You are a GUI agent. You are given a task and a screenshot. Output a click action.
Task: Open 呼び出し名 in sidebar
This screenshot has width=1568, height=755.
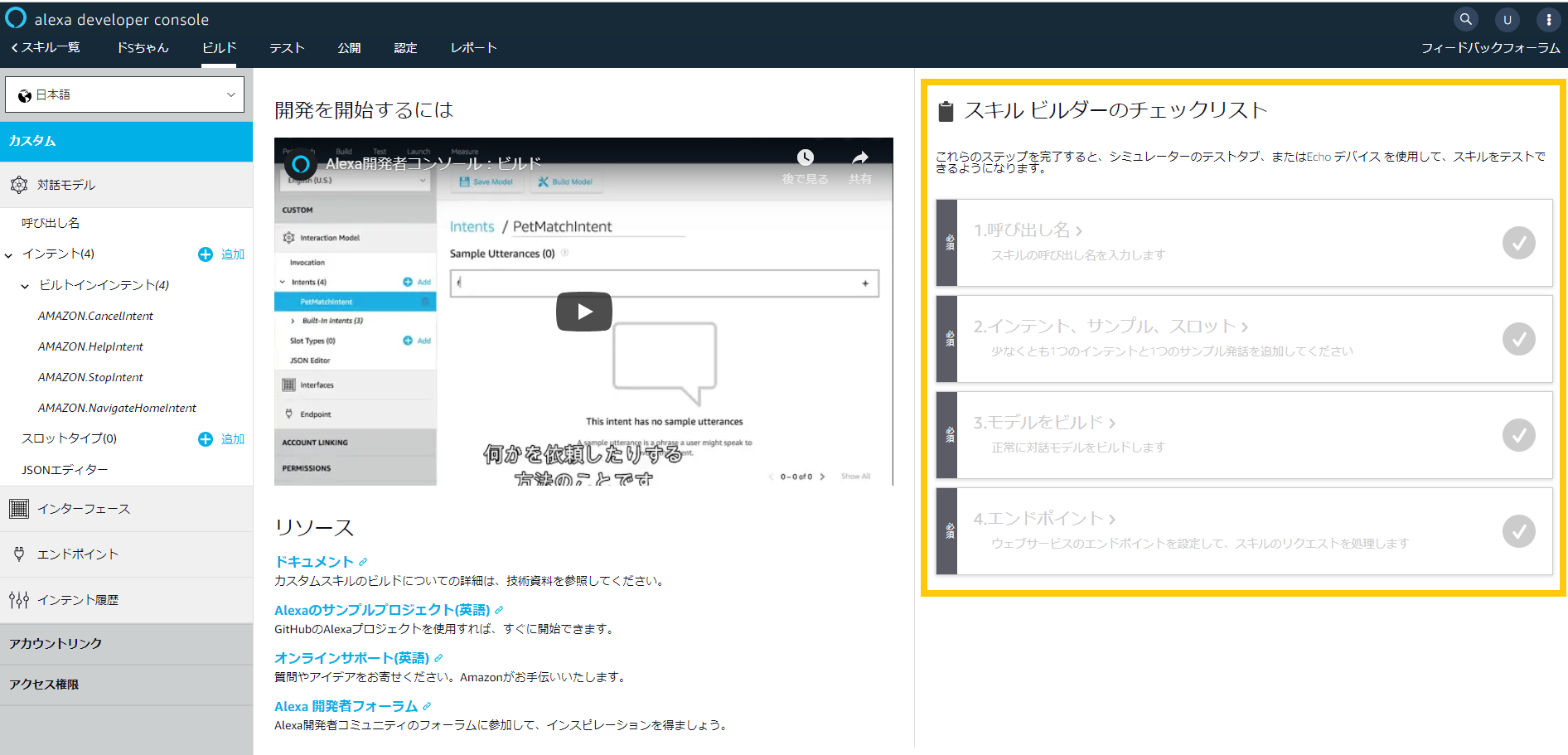(x=51, y=223)
